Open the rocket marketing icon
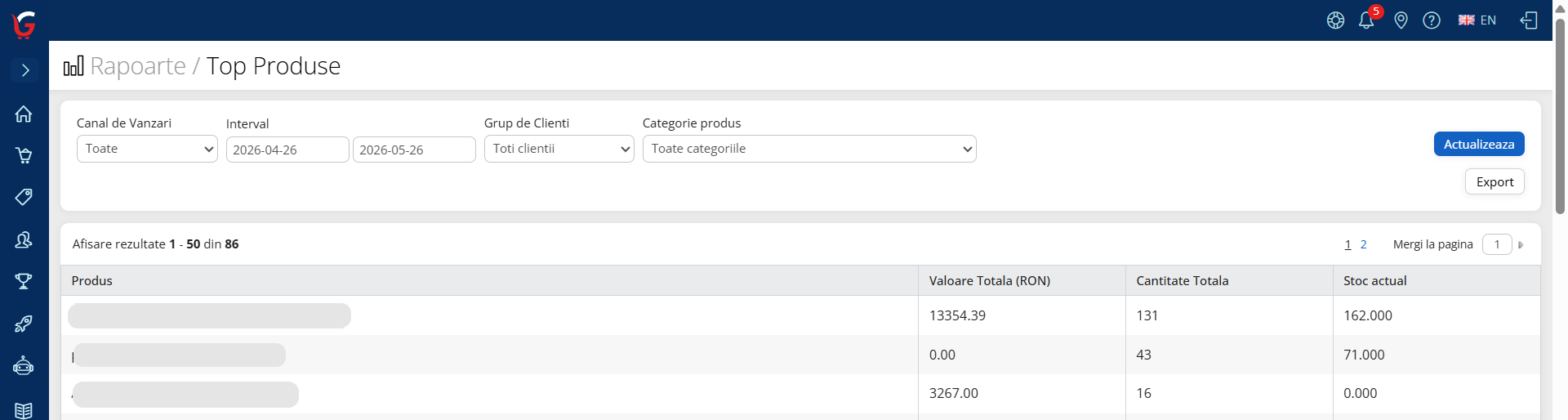The width and height of the screenshot is (1568, 420). 24,324
